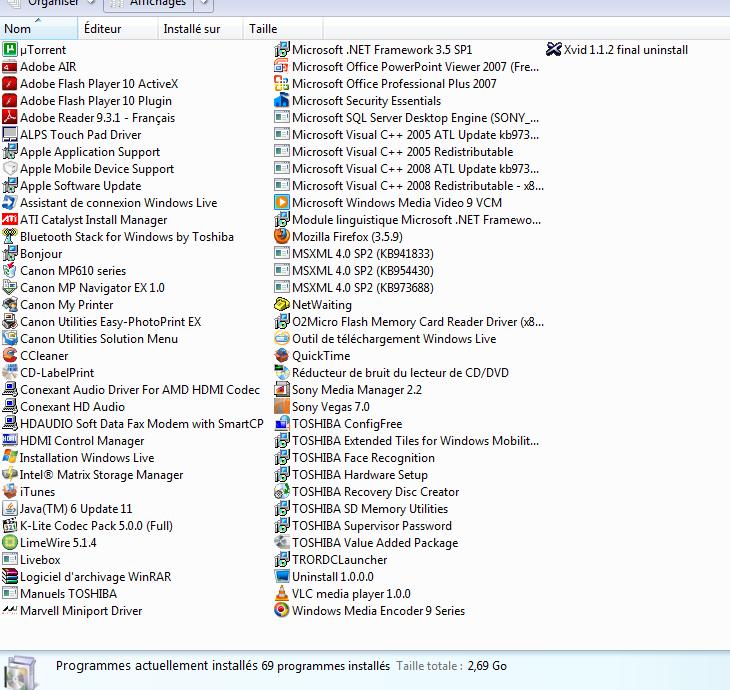Viewport: 730px width, 690px height.
Task: Open the Organiser toolbar menu
Action: 51,4
